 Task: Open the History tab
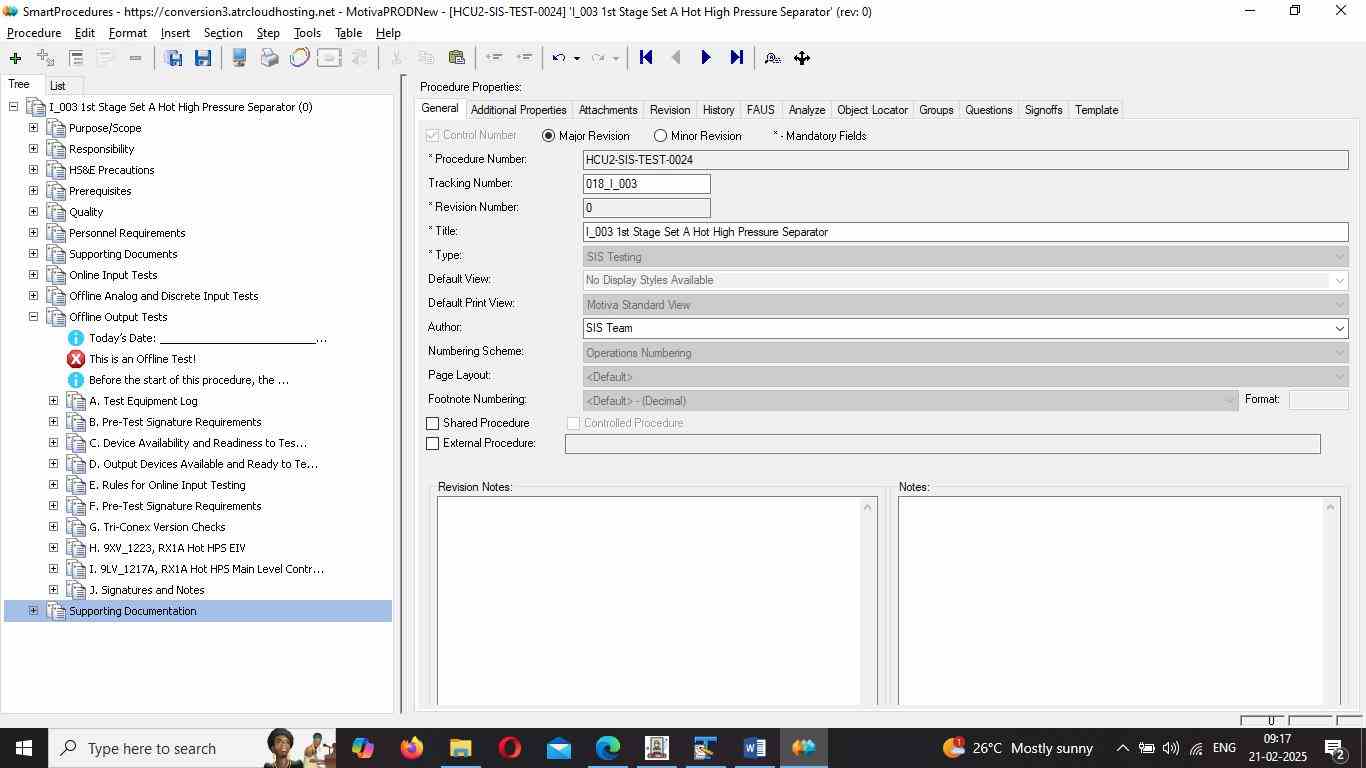point(718,110)
